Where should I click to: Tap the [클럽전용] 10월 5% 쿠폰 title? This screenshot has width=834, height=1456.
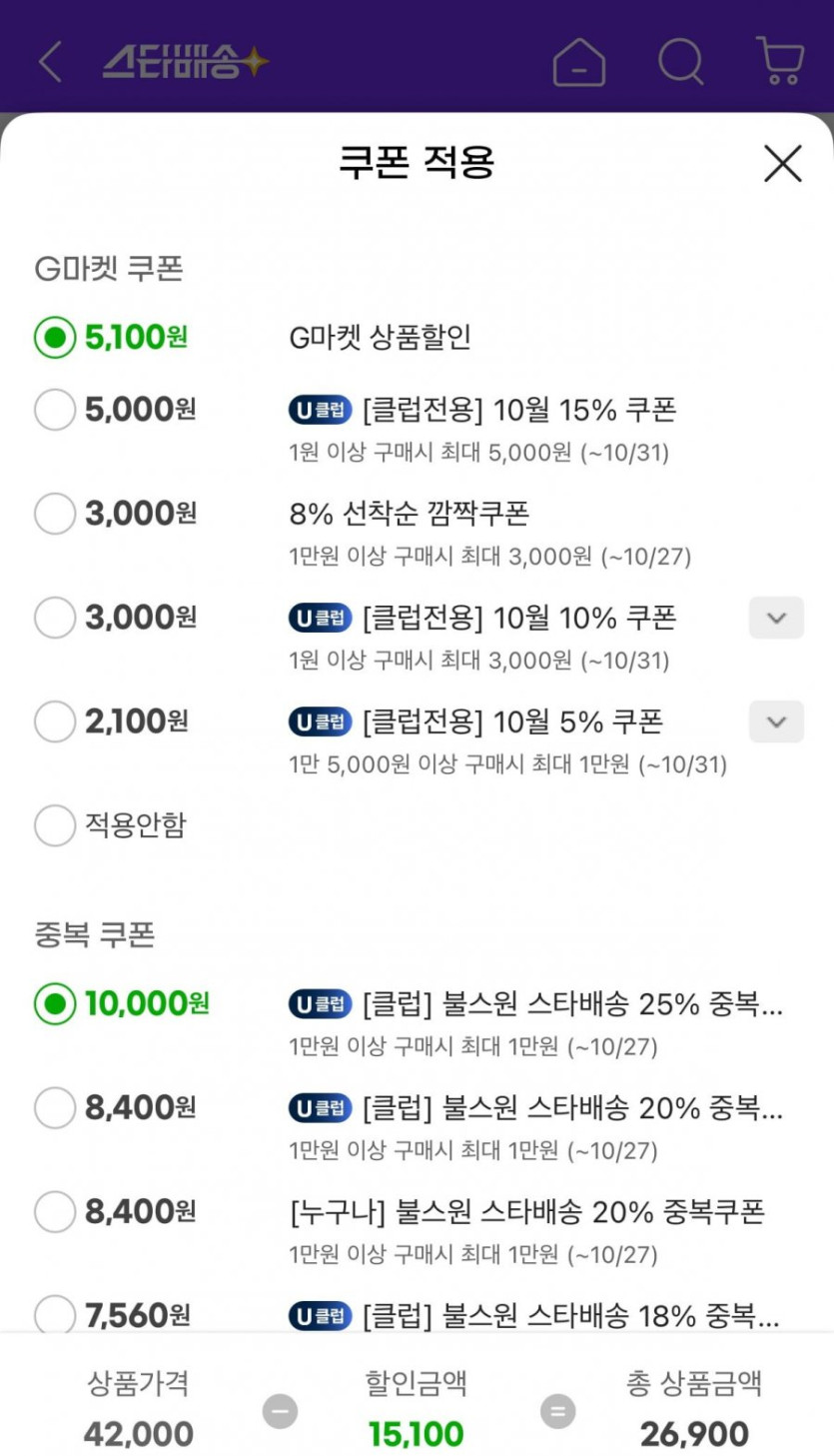(512, 722)
